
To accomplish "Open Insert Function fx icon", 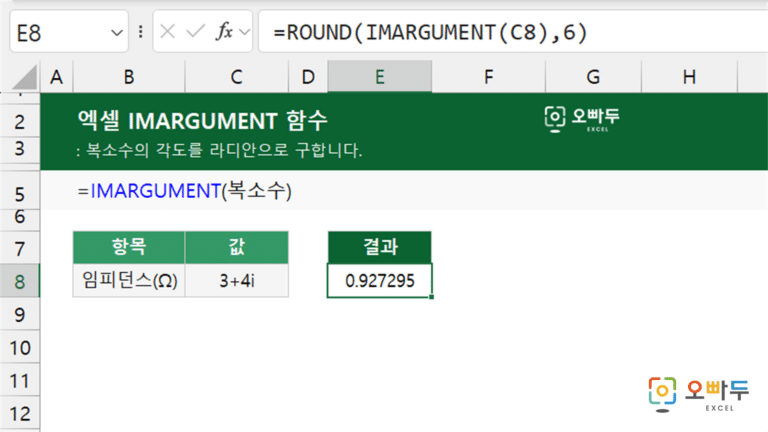I will 224,32.
